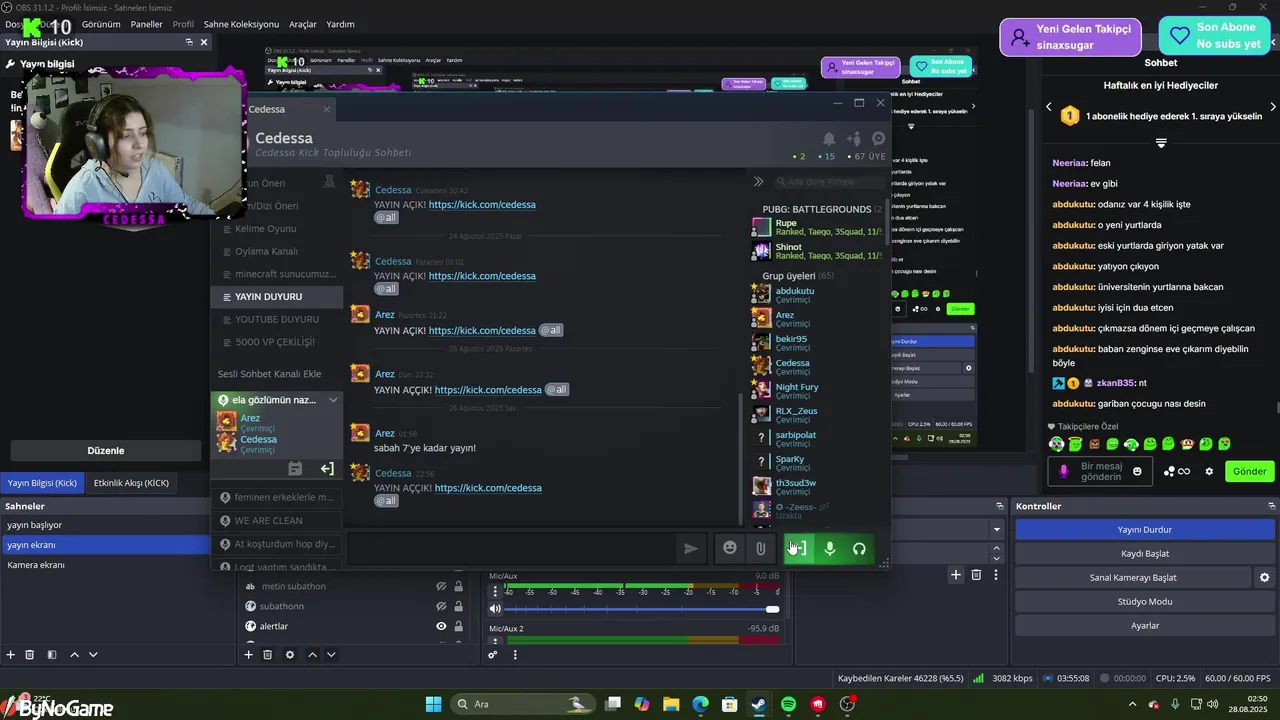Send Kick chat message with Gönder
Image resolution: width=1280 pixels, height=720 pixels.
pos(1249,471)
